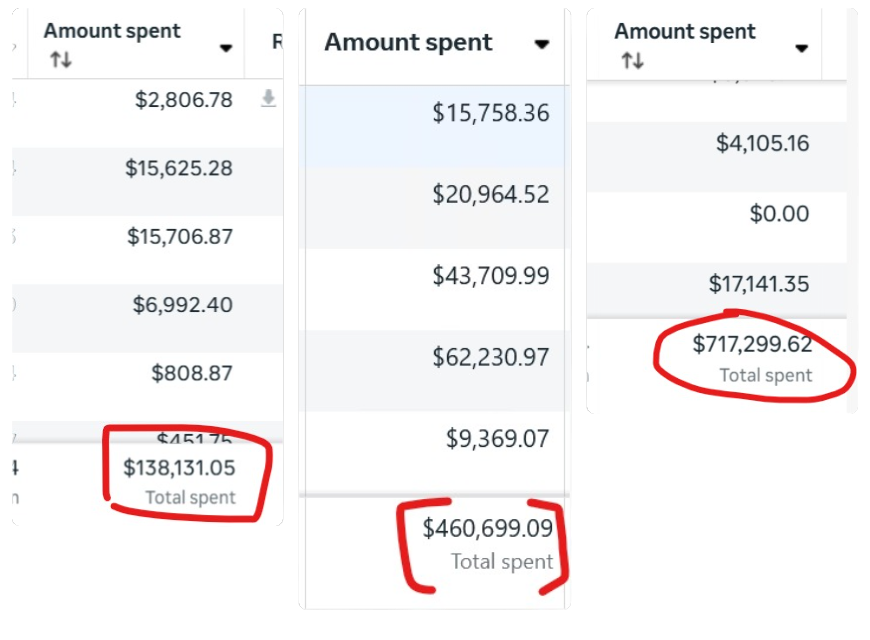Select the $15,625.28 amount cell
Viewport: 870px width, 640px height.
(179, 168)
